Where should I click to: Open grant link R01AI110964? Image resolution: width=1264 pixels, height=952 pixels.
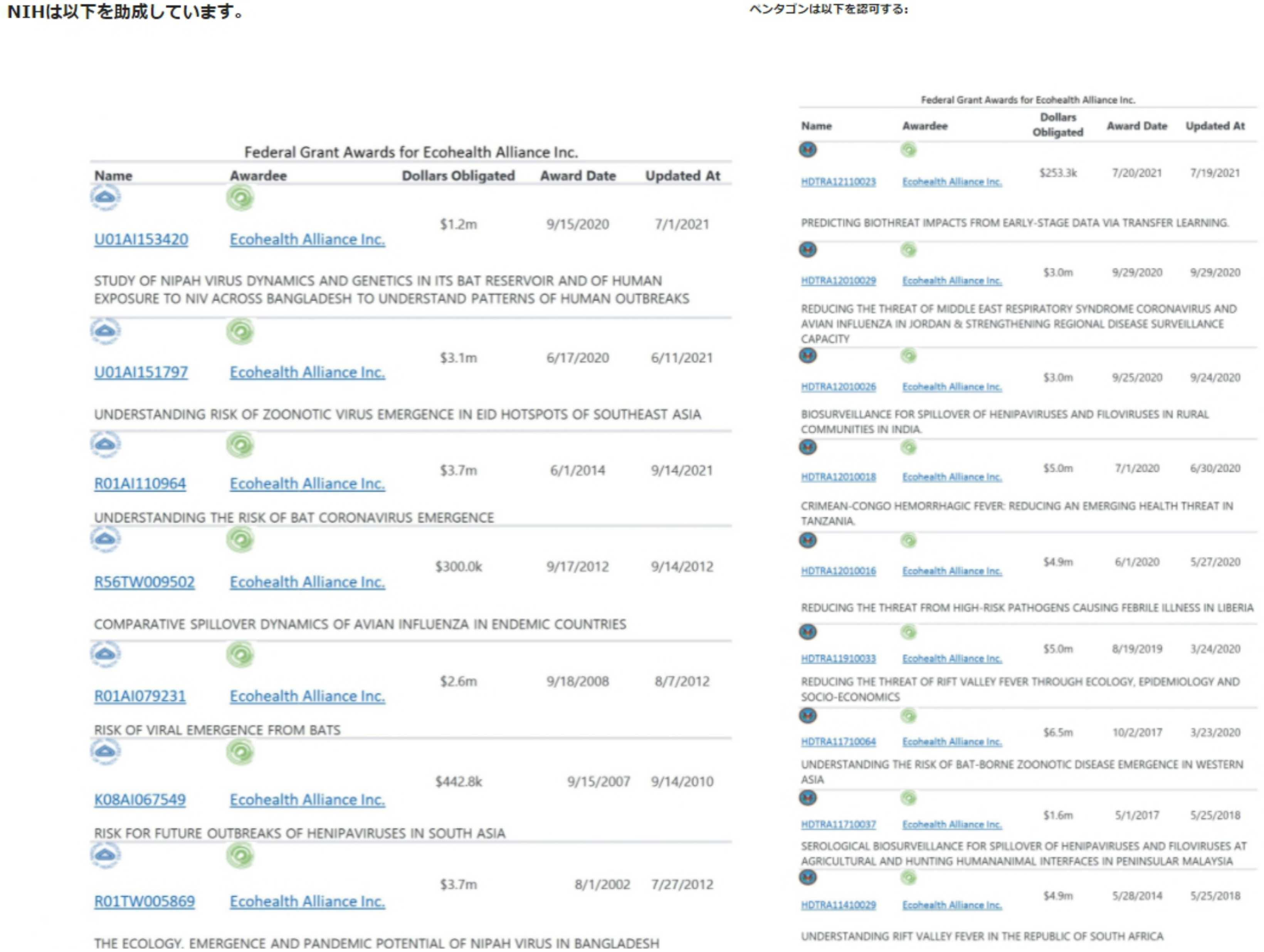[x=140, y=484]
